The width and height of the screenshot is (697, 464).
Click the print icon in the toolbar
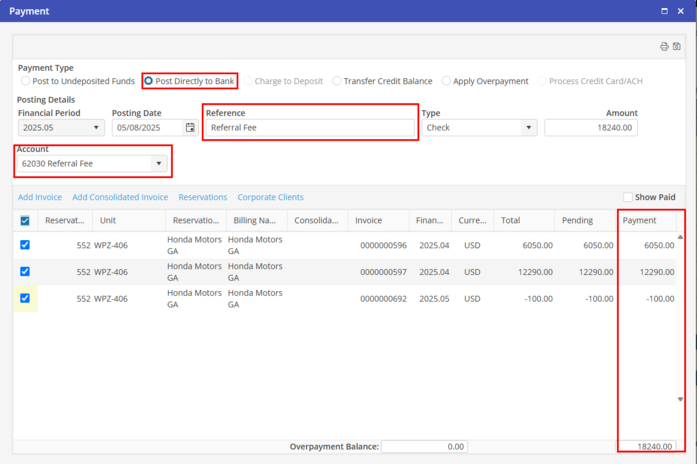click(664, 47)
